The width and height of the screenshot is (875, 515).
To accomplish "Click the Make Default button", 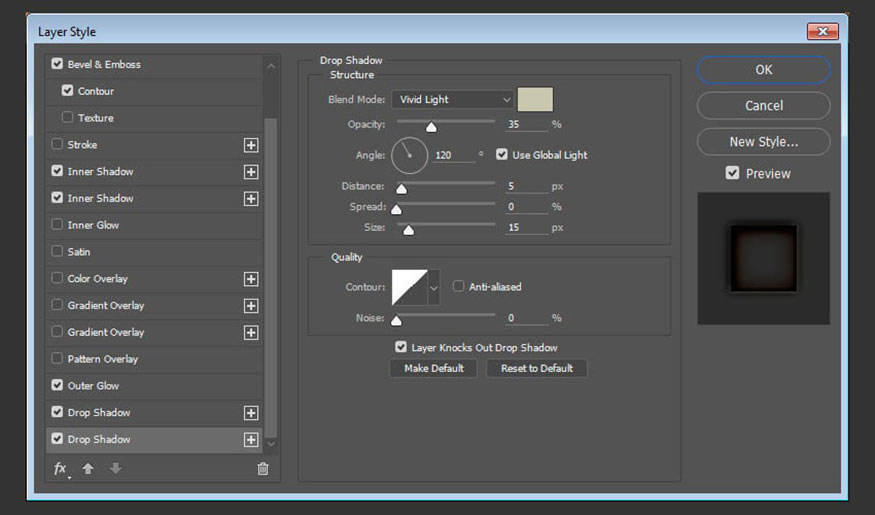I will [x=434, y=368].
